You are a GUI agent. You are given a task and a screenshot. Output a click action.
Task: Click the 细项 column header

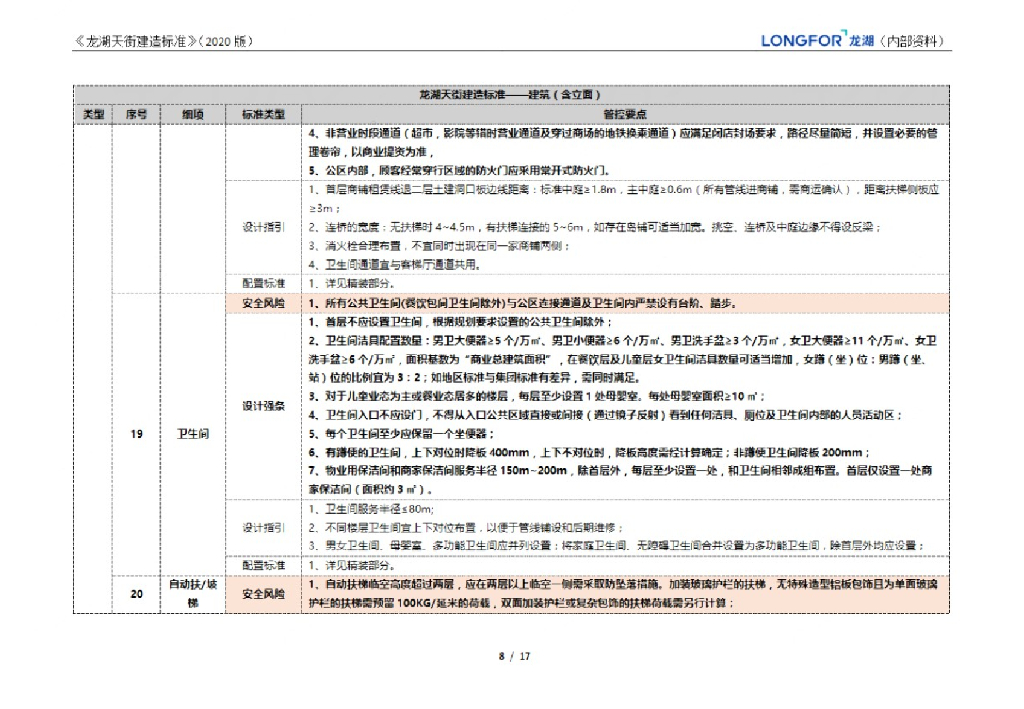[x=191, y=115]
